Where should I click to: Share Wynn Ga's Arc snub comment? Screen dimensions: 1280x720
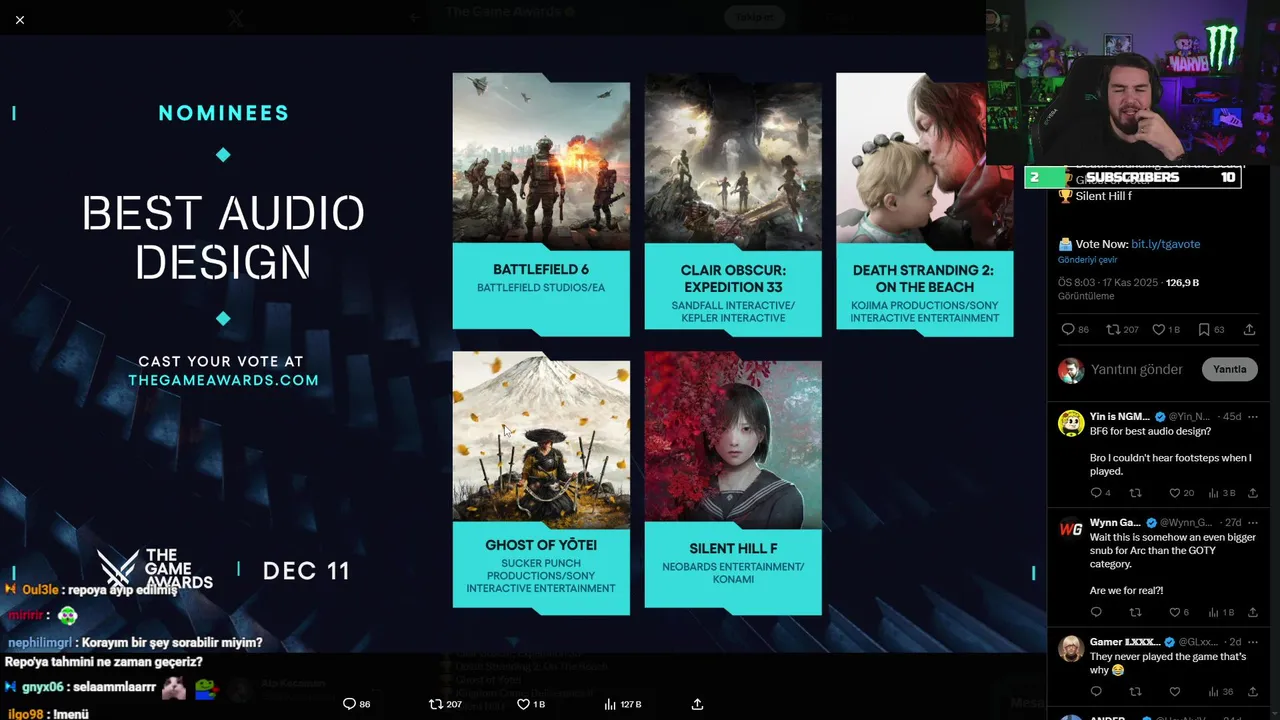tap(1255, 612)
